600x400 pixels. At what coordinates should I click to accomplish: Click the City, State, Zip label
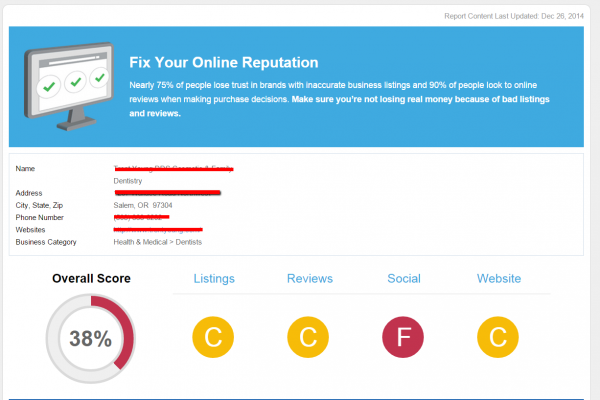pos(39,205)
